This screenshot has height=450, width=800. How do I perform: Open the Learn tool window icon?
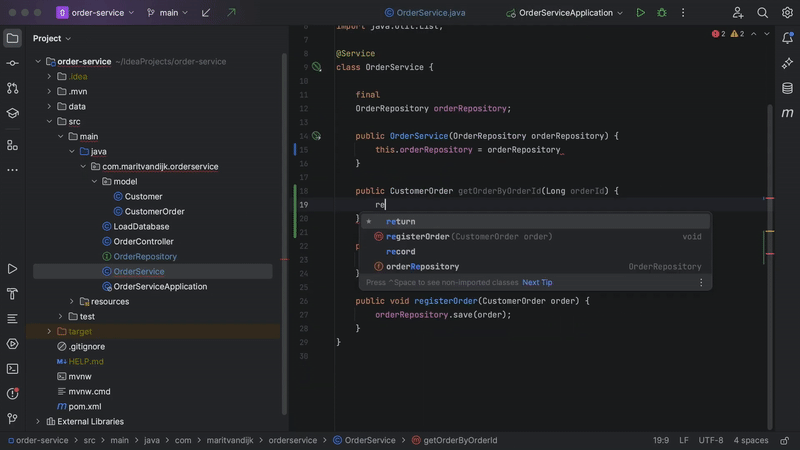12,113
